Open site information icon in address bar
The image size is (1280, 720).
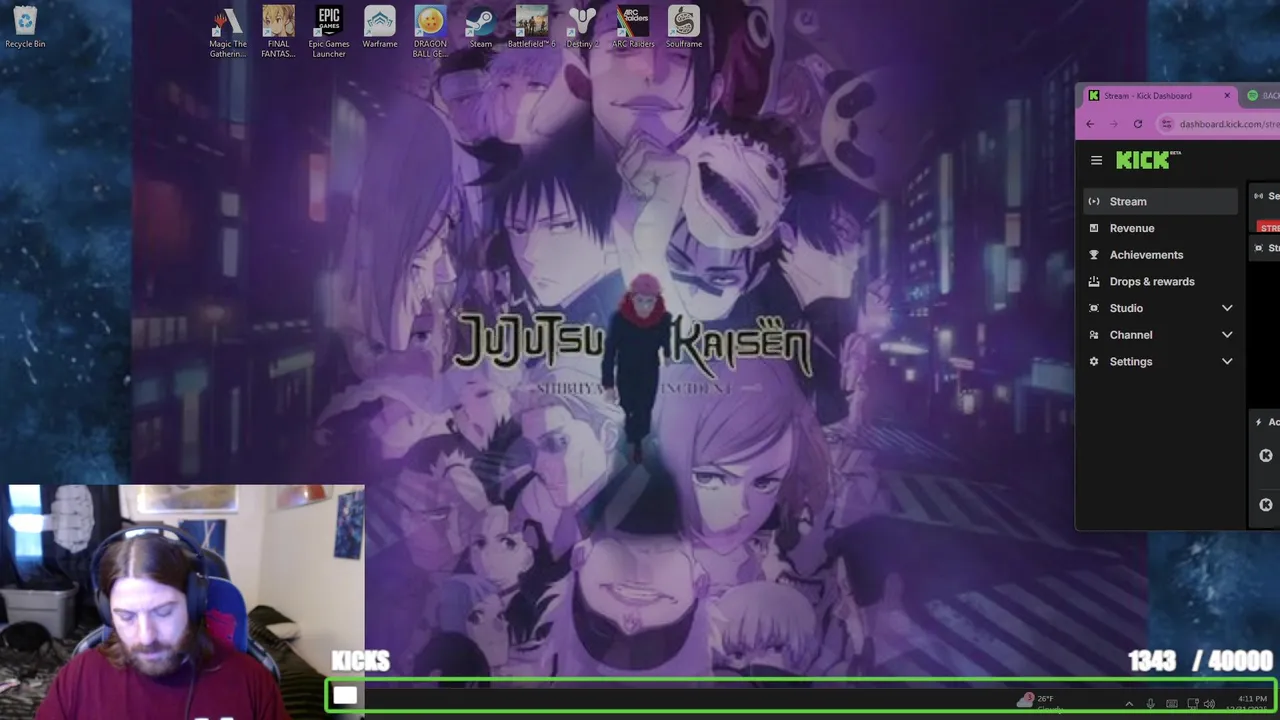pos(1166,124)
